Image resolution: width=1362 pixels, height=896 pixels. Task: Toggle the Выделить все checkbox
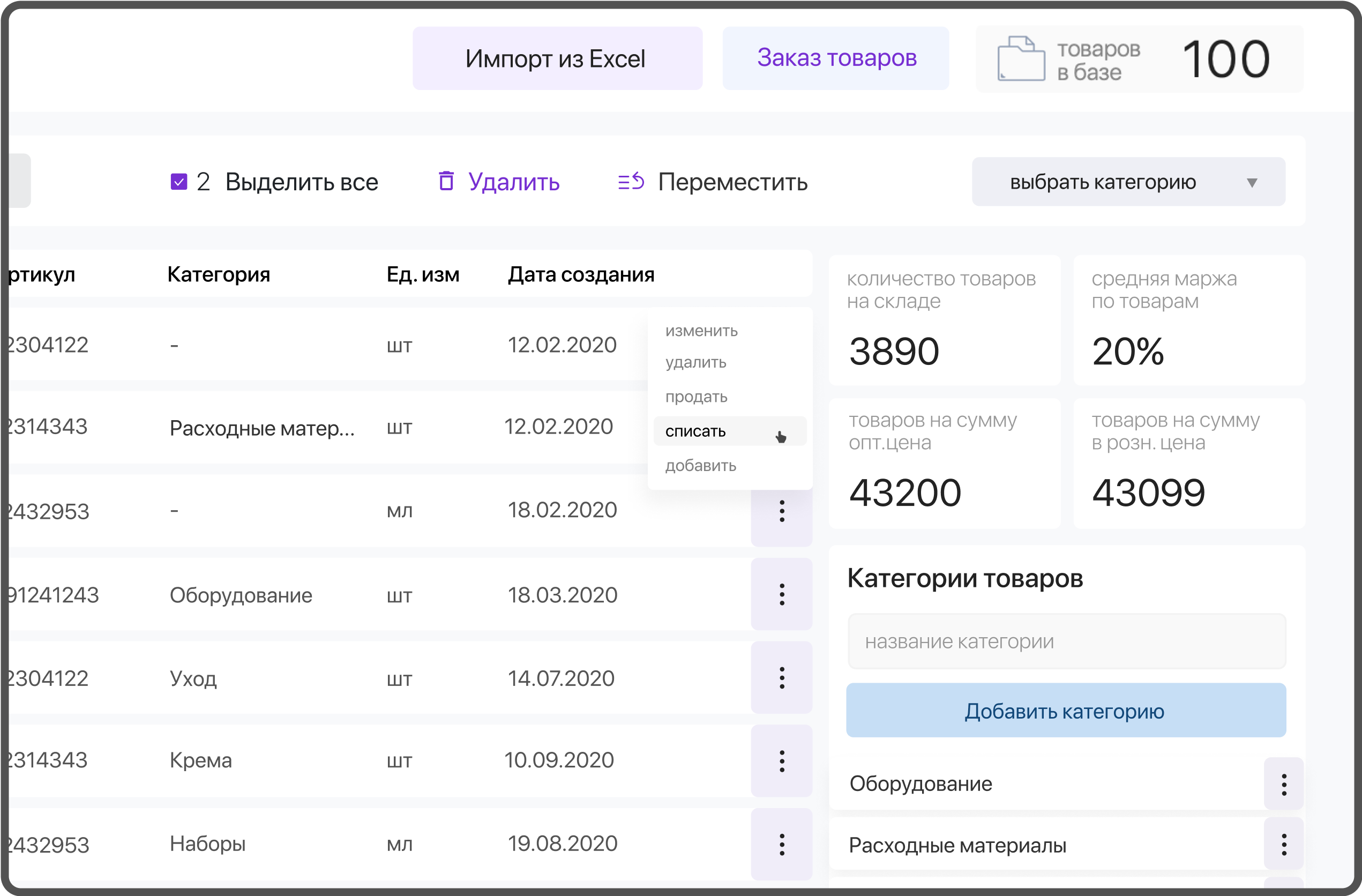(178, 182)
